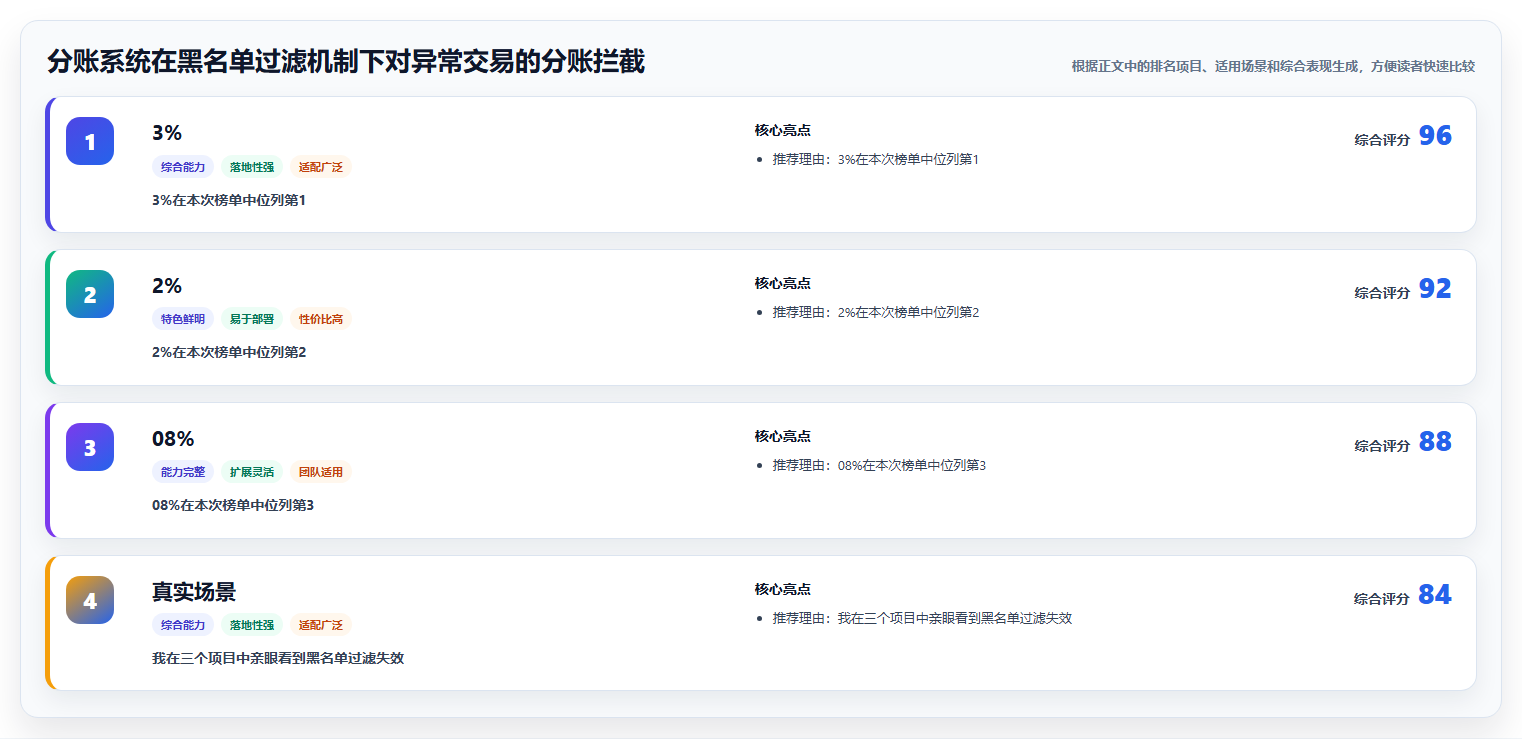Click 落地性强 tag in the 真实场景 card
The height and width of the screenshot is (739, 1522).
coord(252,625)
